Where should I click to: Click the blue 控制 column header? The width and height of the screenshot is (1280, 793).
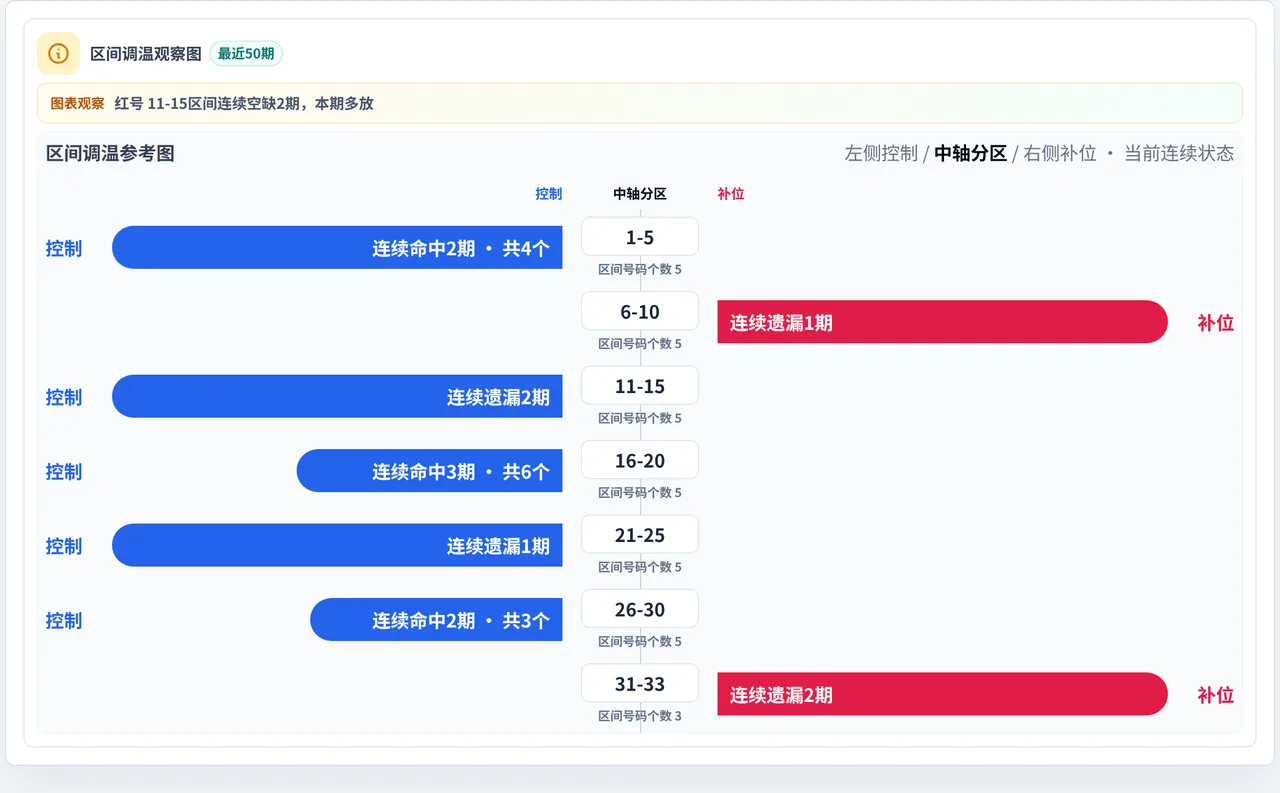coord(548,194)
